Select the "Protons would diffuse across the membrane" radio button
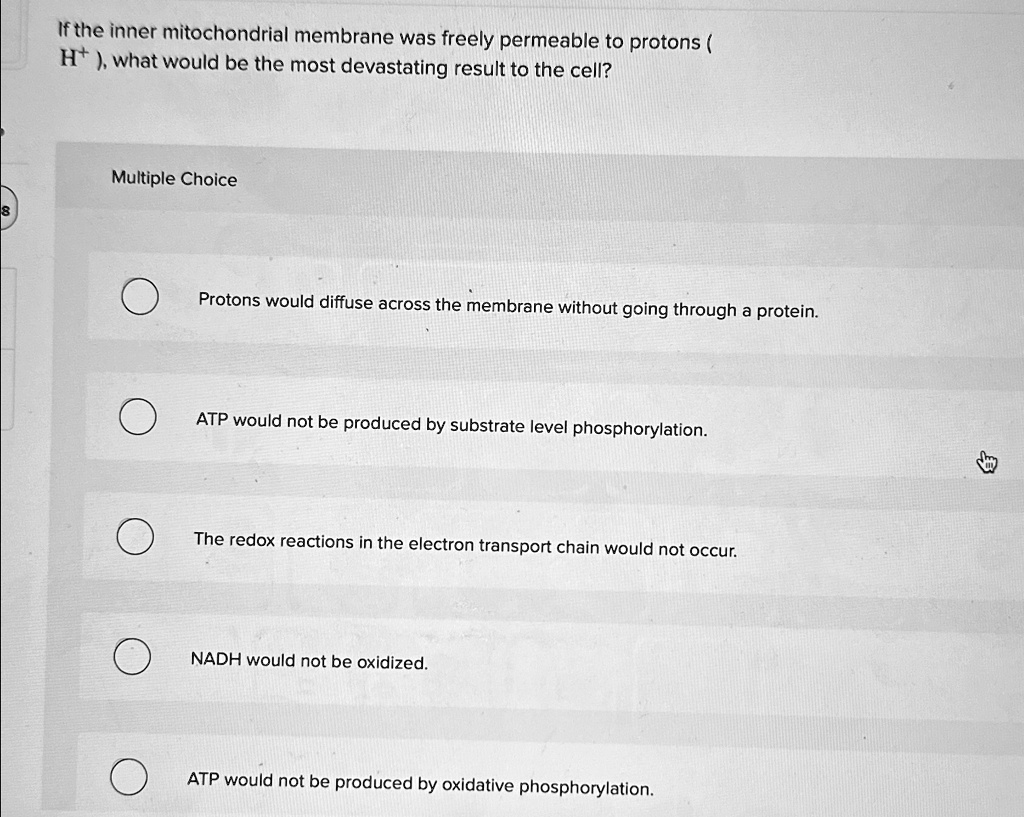Viewport: 1024px width, 817px height. point(140,298)
